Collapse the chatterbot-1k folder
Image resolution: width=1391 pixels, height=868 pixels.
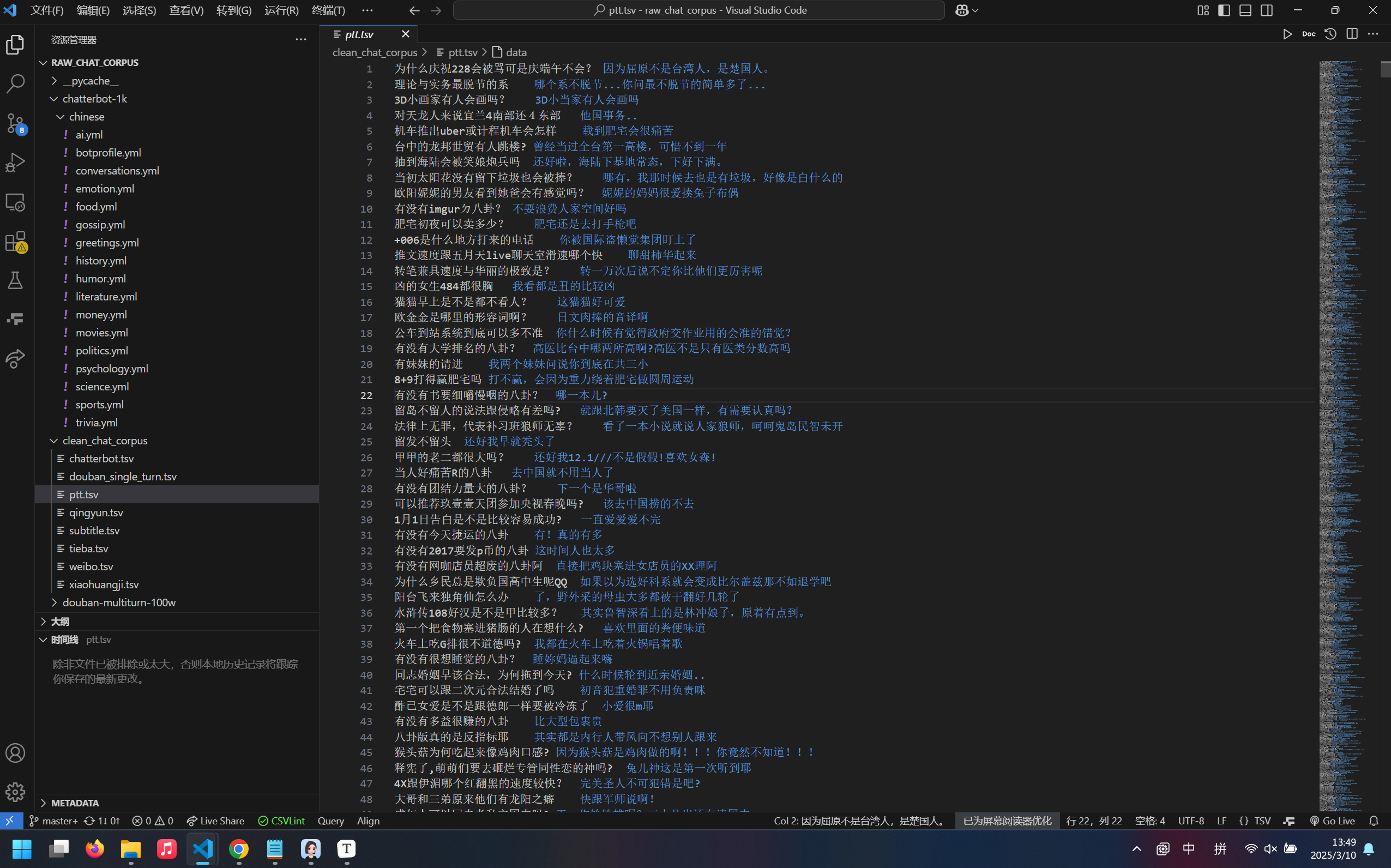(55, 99)
